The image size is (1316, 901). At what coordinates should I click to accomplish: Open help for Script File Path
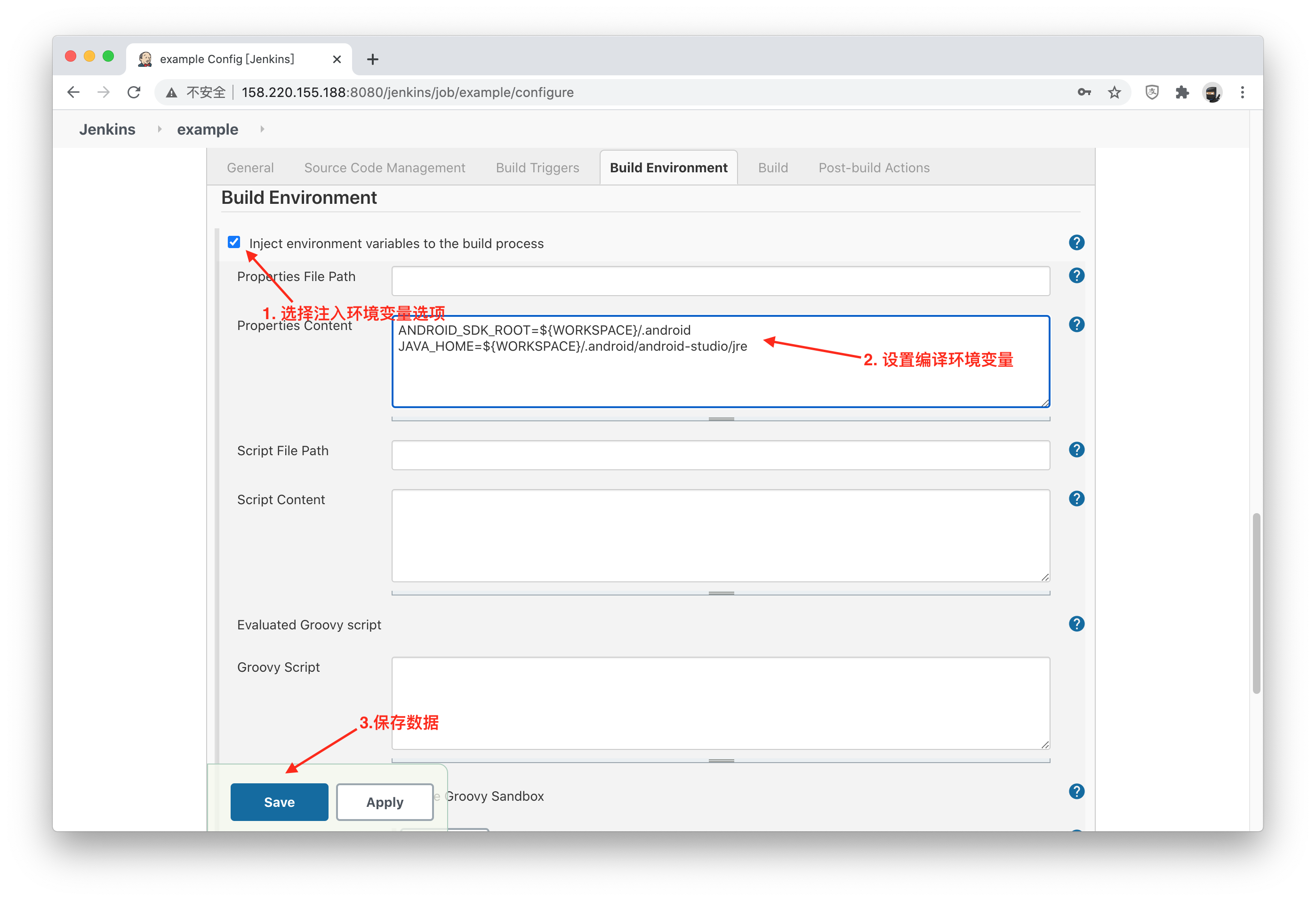(1076, 450)
